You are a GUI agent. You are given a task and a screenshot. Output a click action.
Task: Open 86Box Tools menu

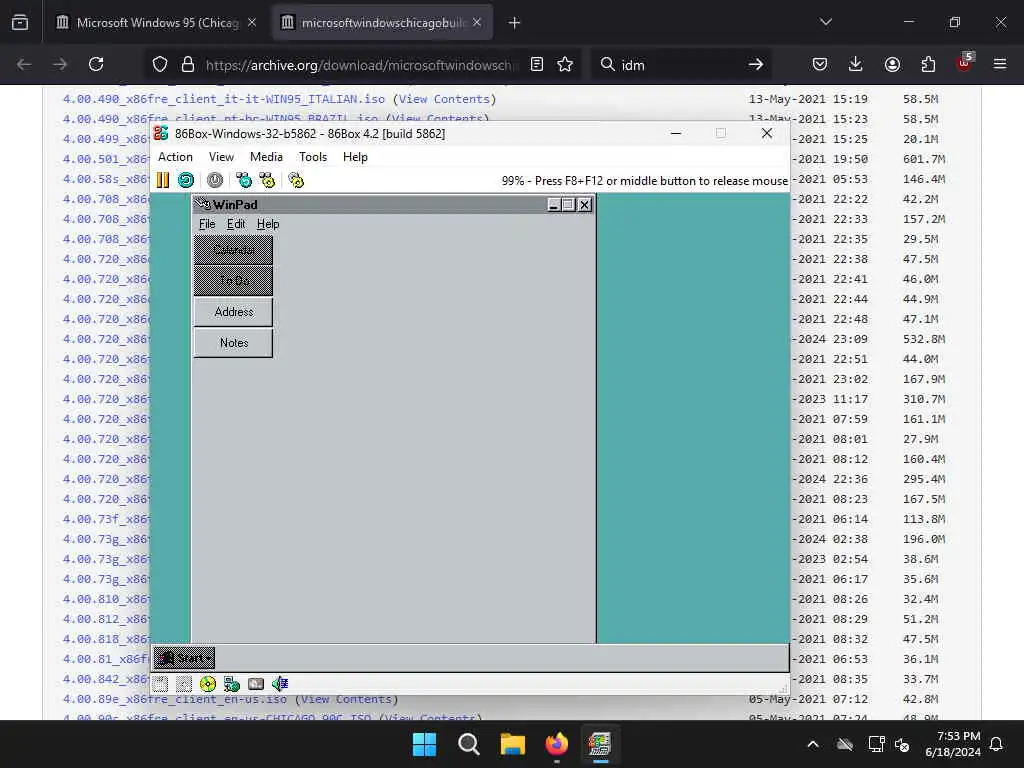point(313,157)
